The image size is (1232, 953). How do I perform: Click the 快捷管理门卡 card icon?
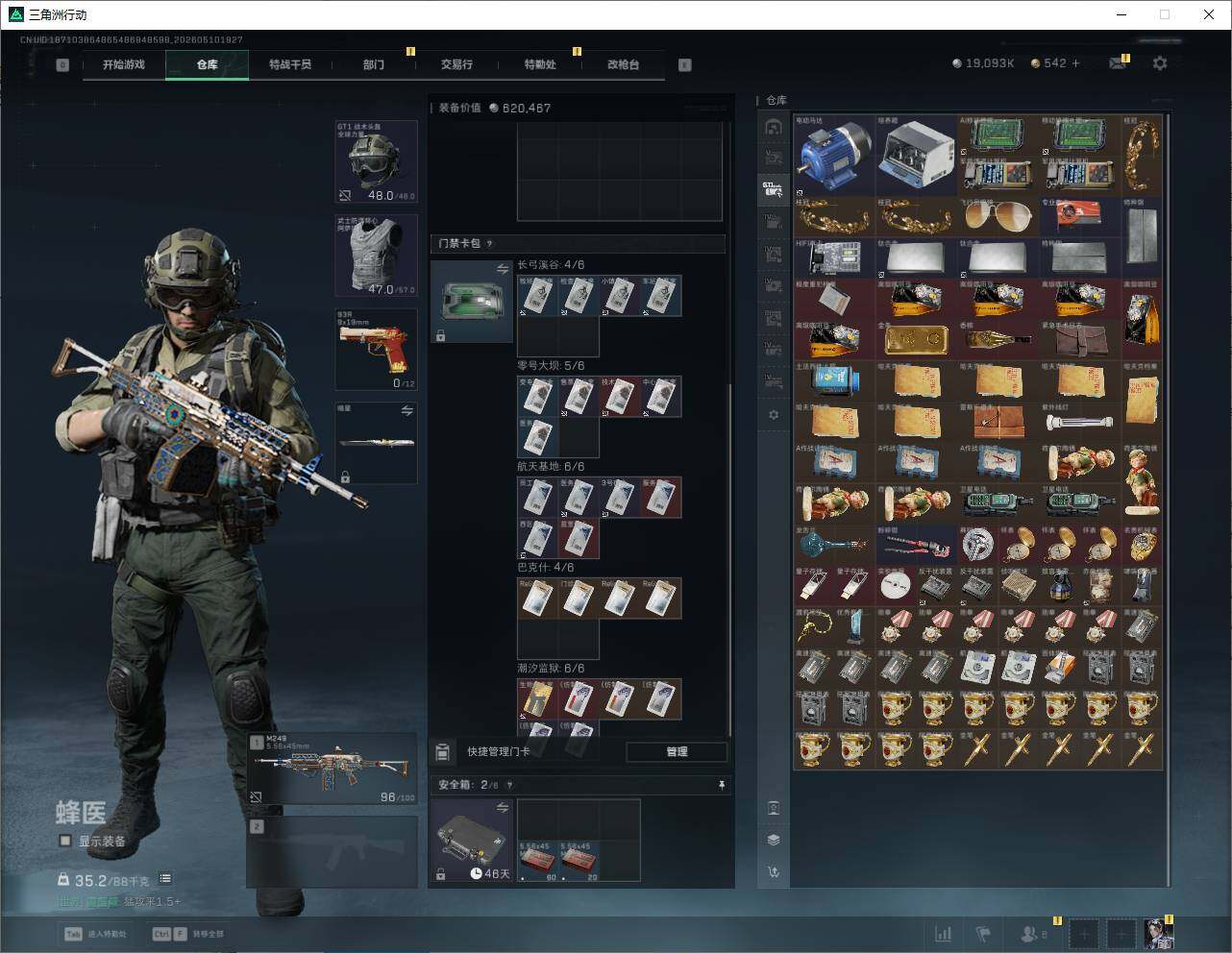coord(443,751)
